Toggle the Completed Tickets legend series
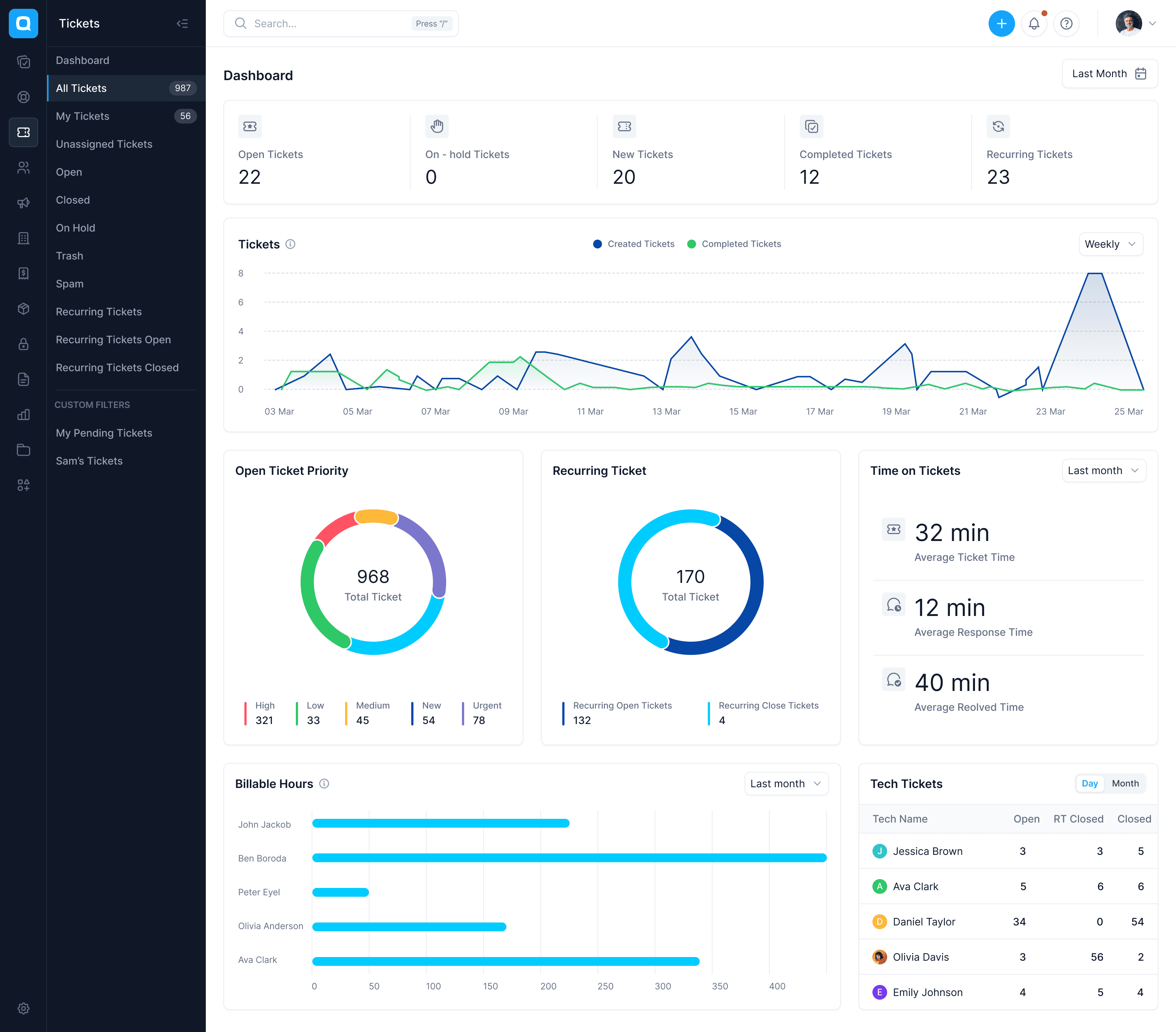1176x1032 pixels. click(x=734, y=244)
